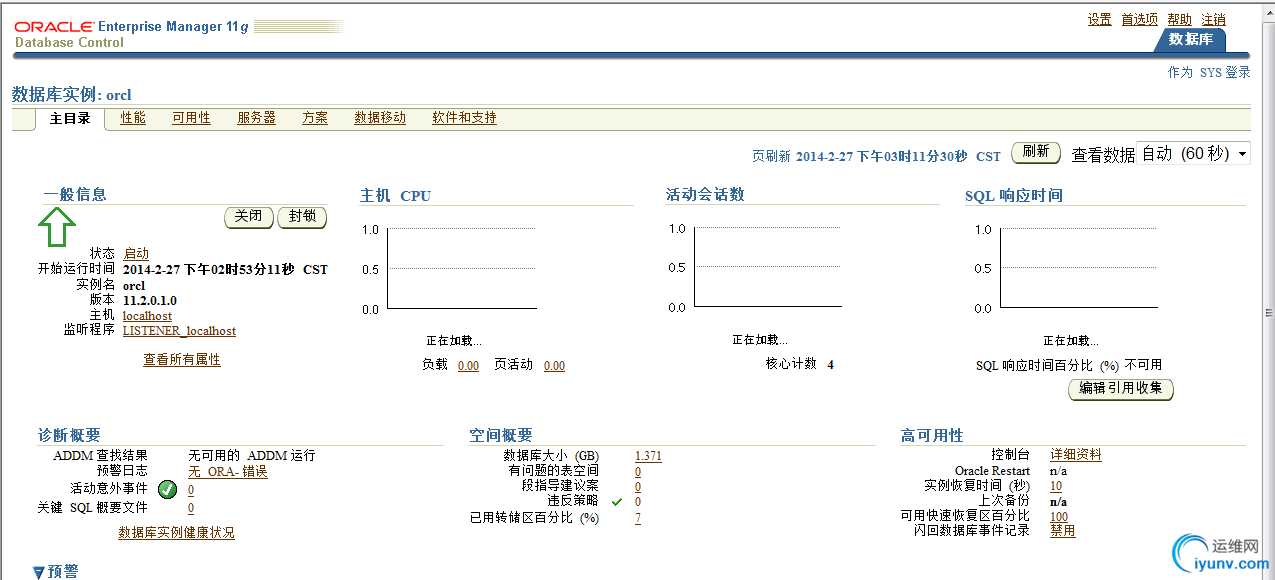The image size is (1275, 580).
Task: Click the 封锁 button
Action: tap(301, 217)
